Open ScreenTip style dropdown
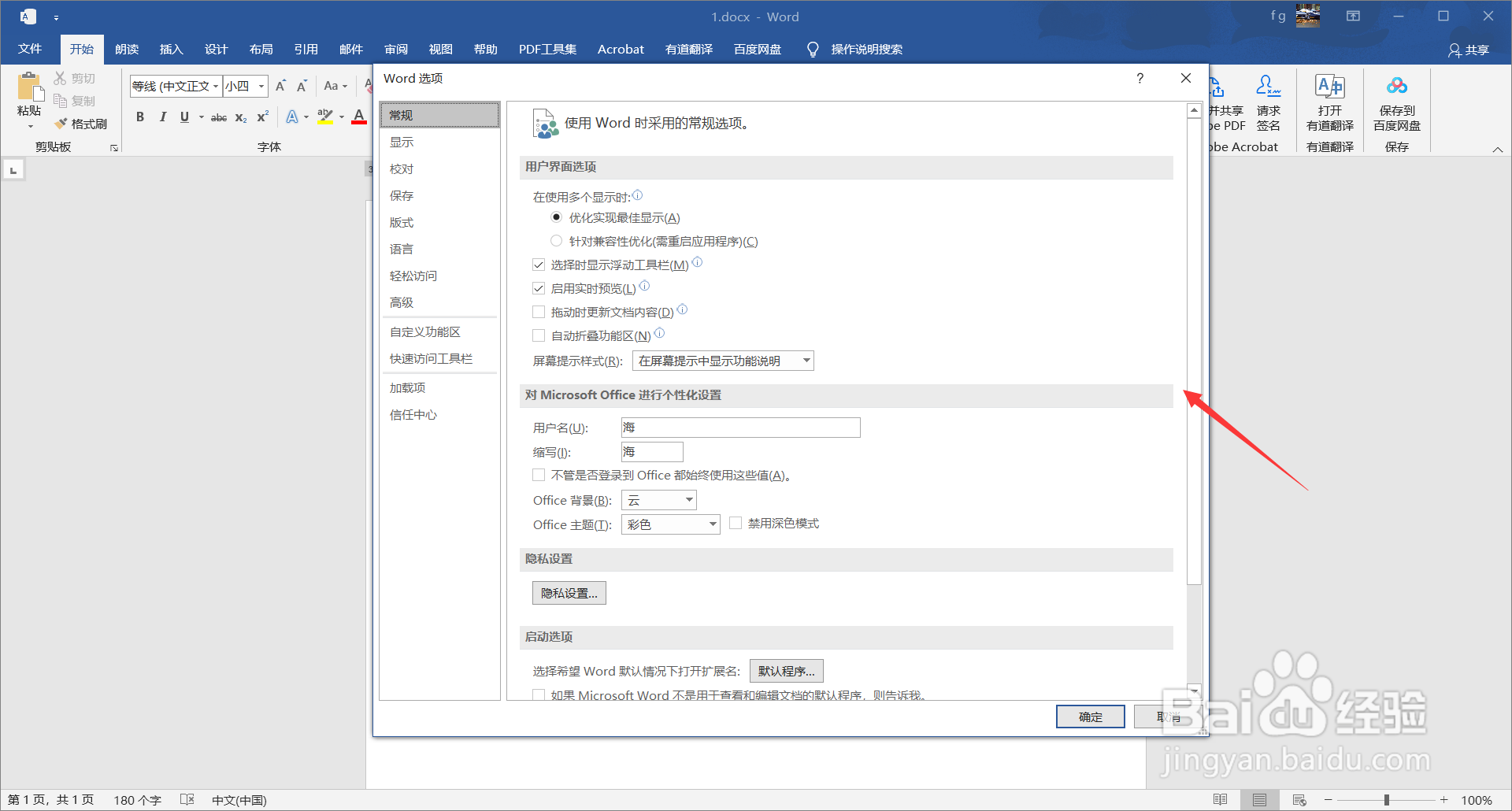Viewport: 1512px width, 811px height. [x=723, y=361]
